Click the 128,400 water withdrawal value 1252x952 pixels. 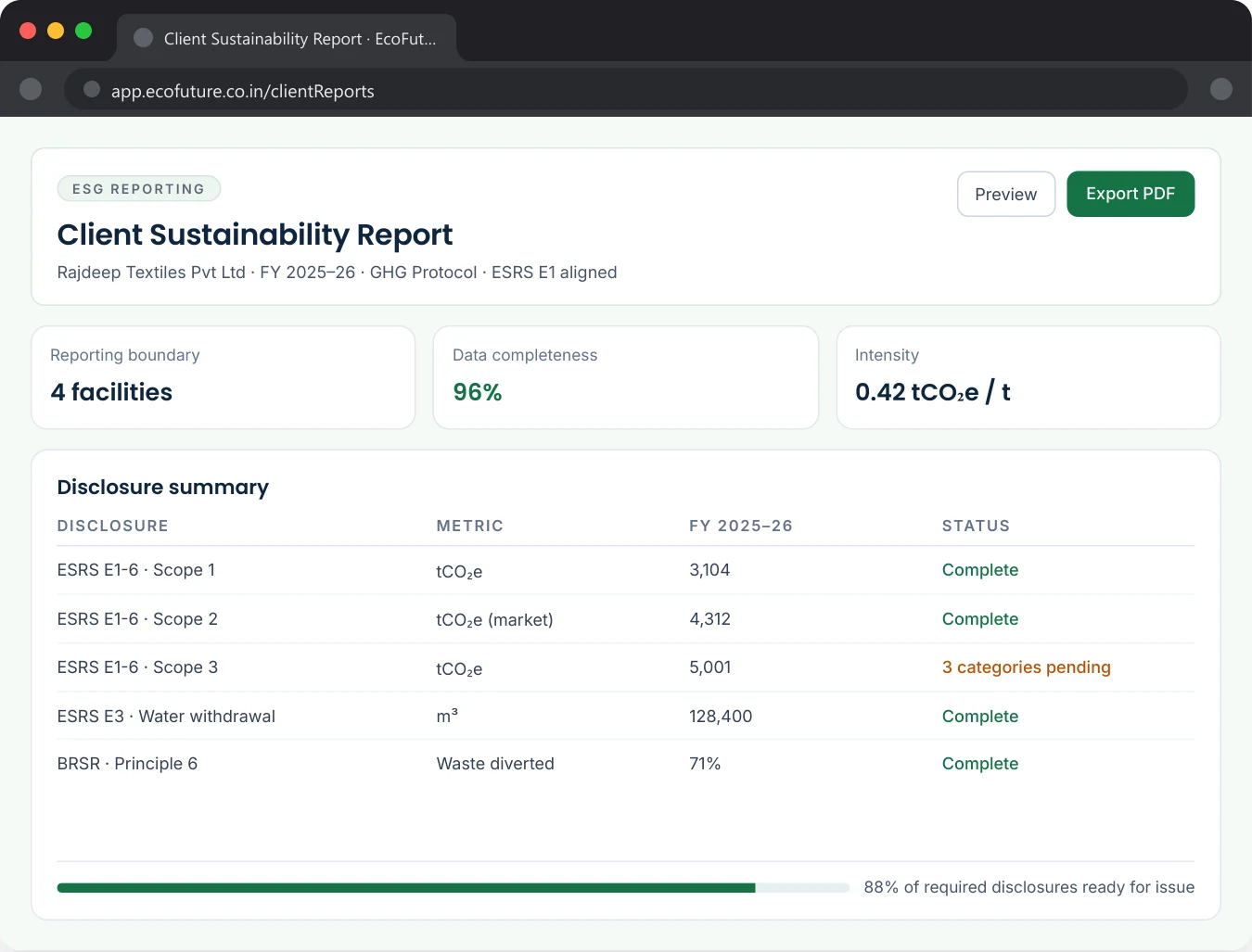[x=721, y=716]
